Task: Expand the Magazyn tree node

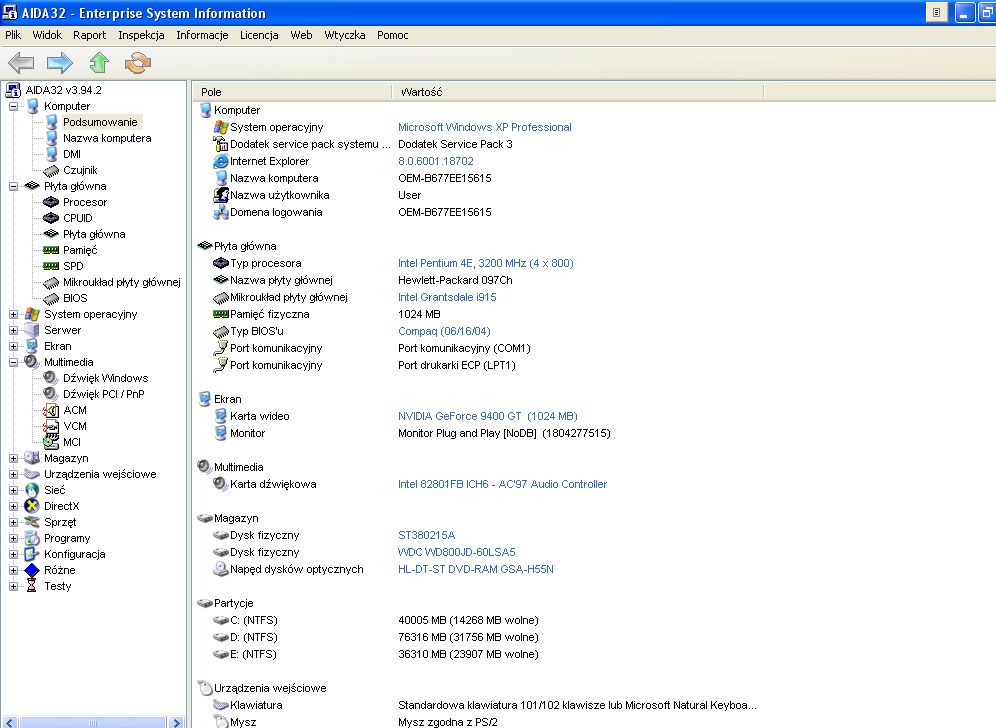Action: click(x=14, y=458)
